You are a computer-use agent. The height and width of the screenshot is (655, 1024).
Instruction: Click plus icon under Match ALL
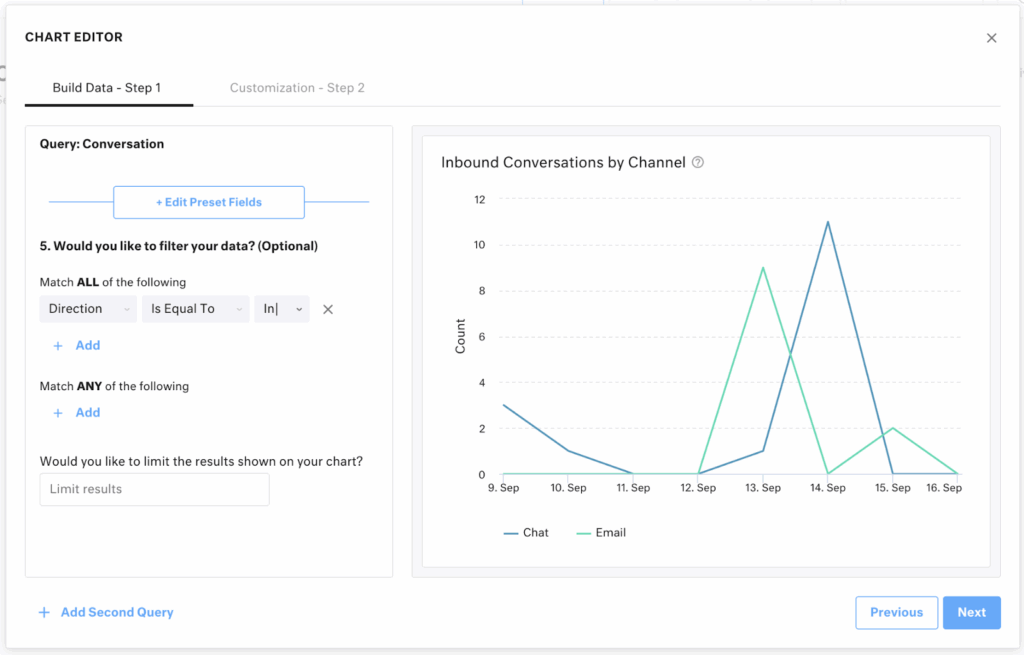coord(58,346)
